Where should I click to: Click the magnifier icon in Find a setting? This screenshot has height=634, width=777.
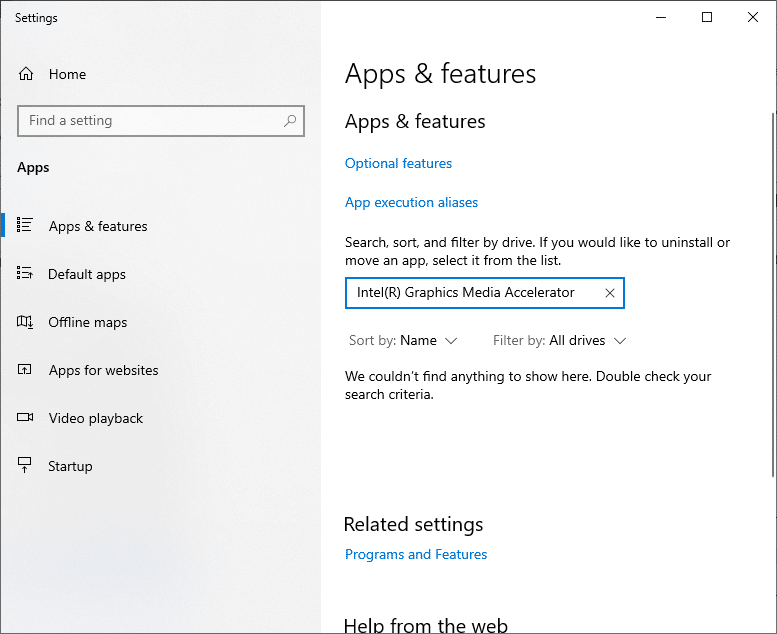point(290,121)
